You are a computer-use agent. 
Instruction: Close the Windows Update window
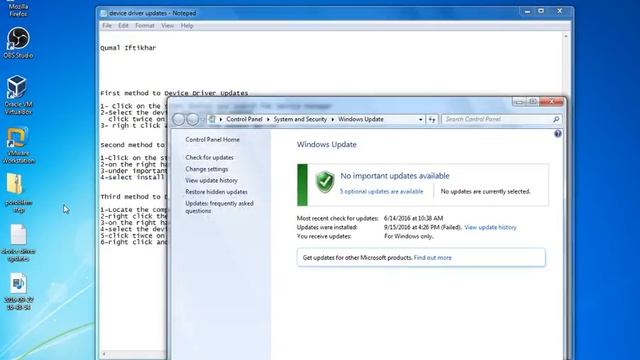551,102
